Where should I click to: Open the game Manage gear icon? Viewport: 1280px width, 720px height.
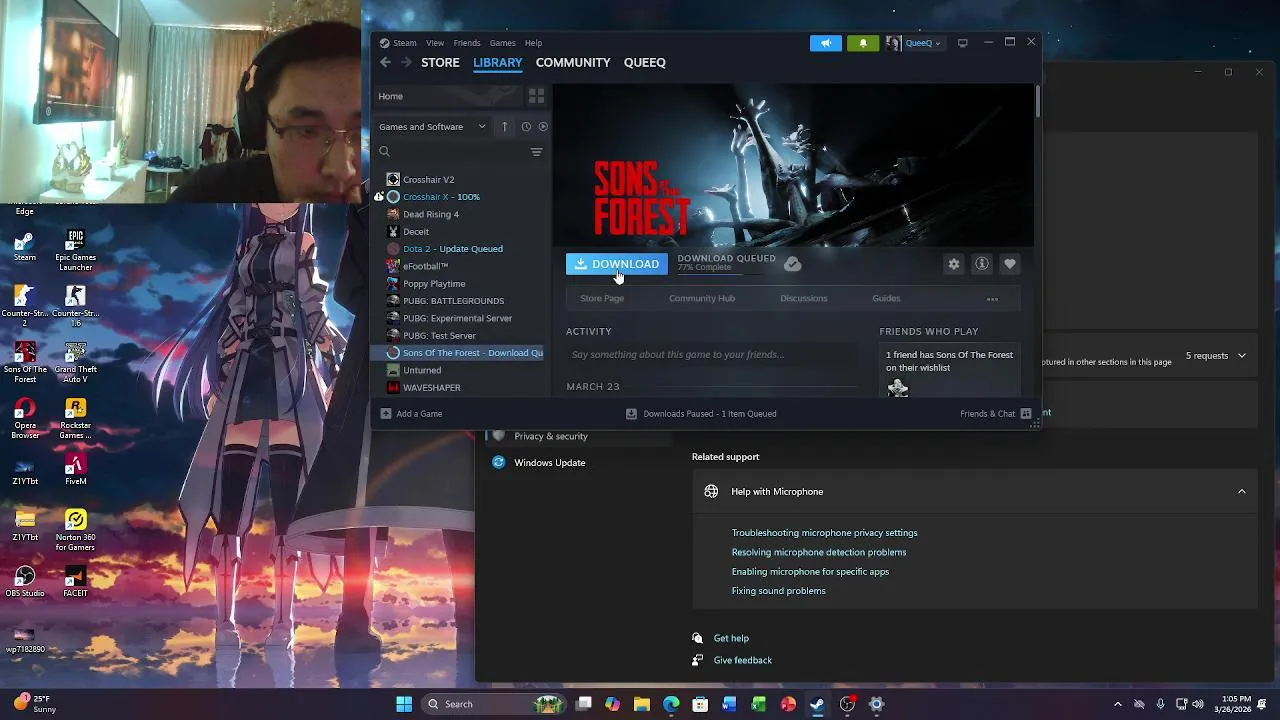coord(954,264)
